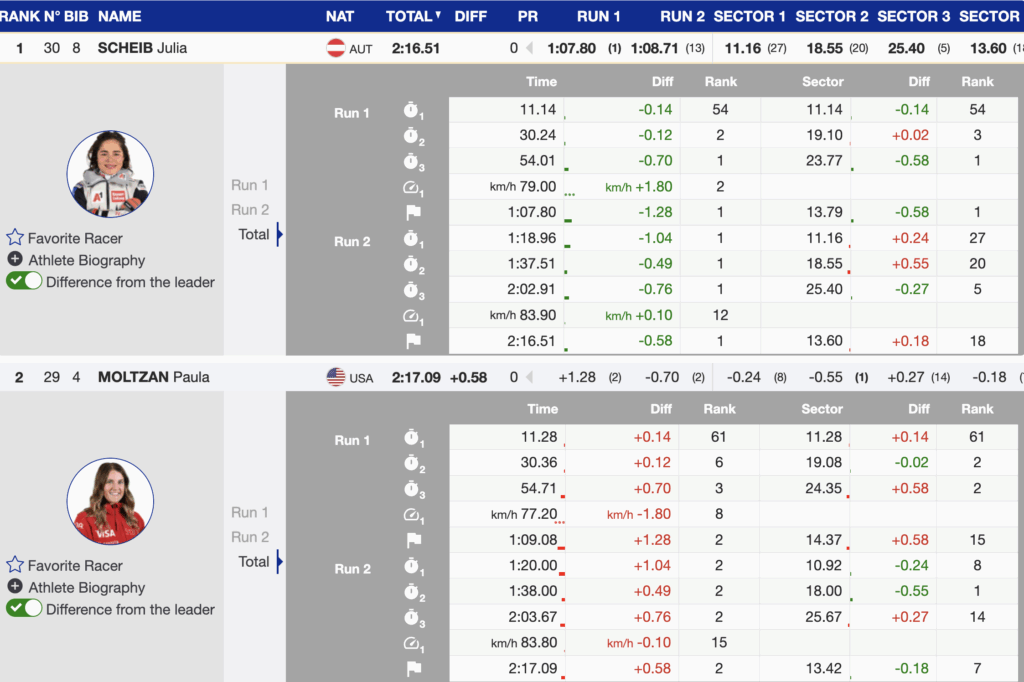Click Moltzan's Favorite Racer star icon
Image resolution: width=1024 pixels, height=682 pixels.
point(15,565)
